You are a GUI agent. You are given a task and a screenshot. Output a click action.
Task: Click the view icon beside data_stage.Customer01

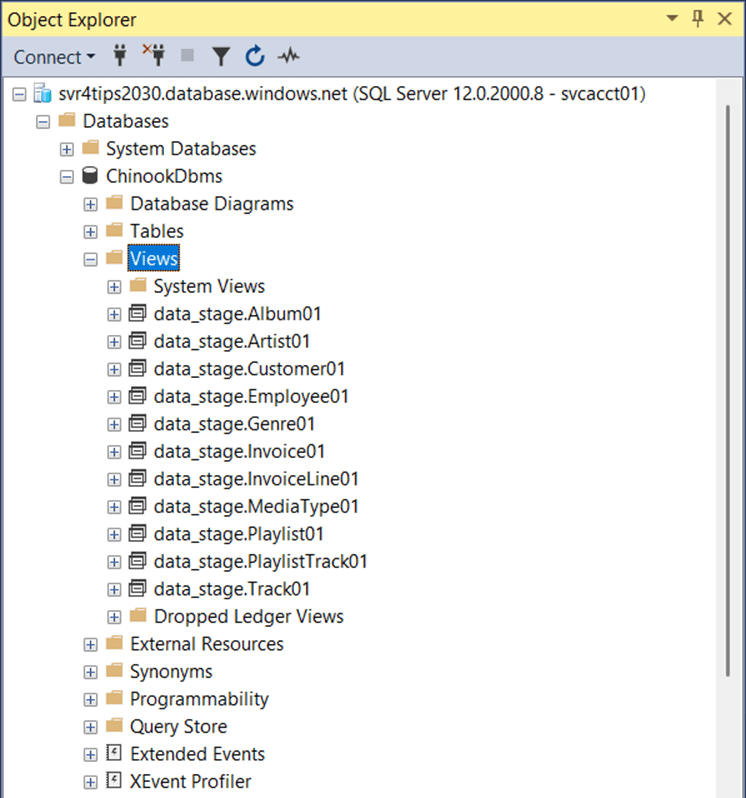click(x=137, y=367)
